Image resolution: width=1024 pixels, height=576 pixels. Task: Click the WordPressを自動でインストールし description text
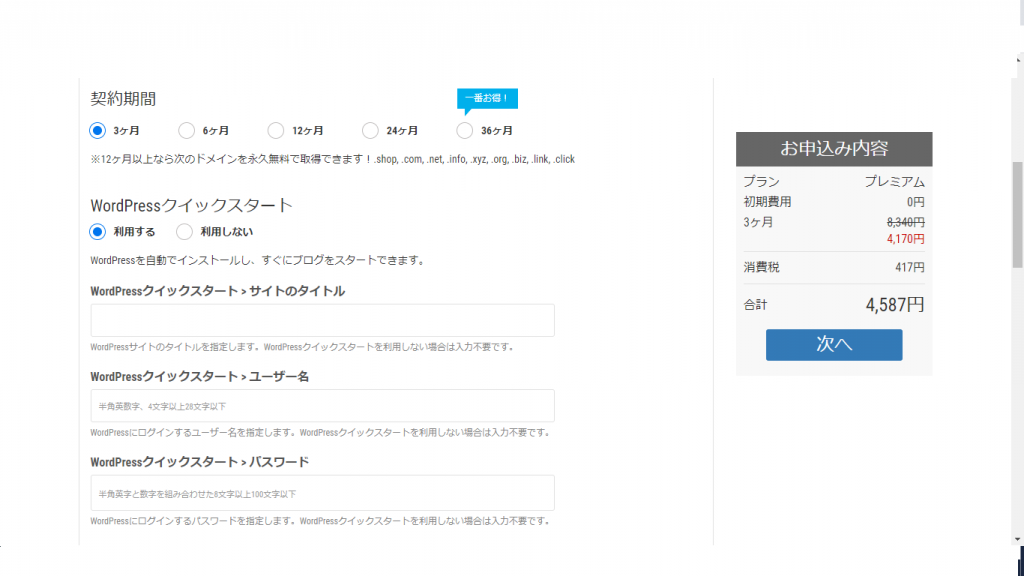click(259, 261)
